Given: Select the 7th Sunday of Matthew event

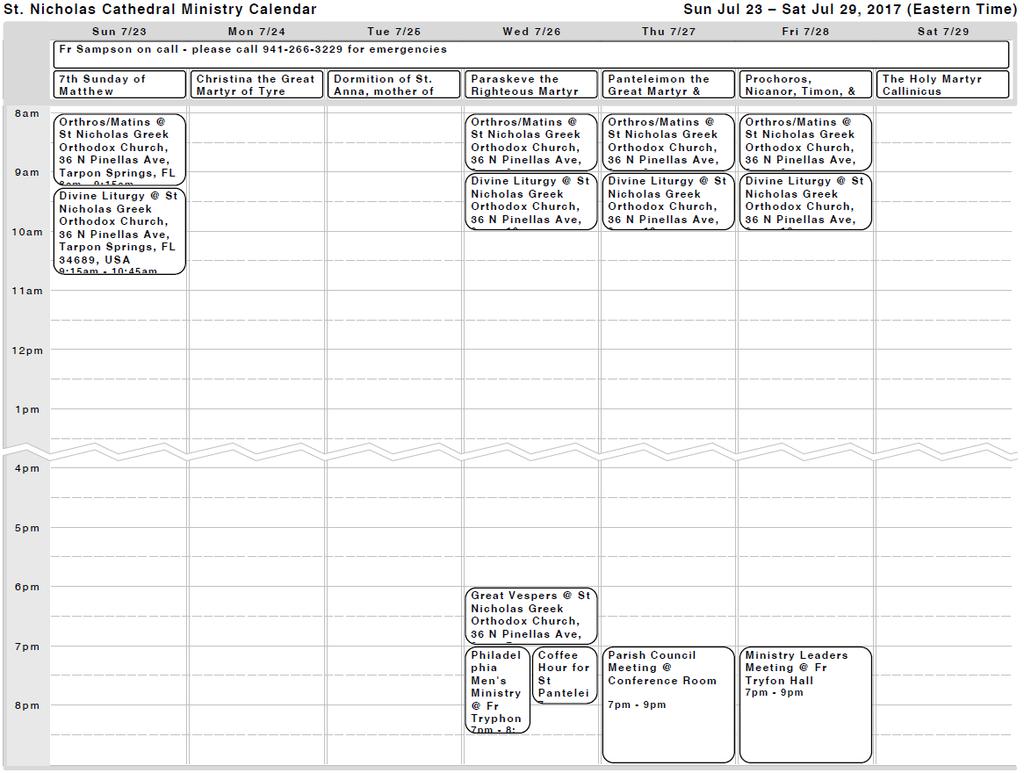Looking at the screenshot, I should [120, 85].
